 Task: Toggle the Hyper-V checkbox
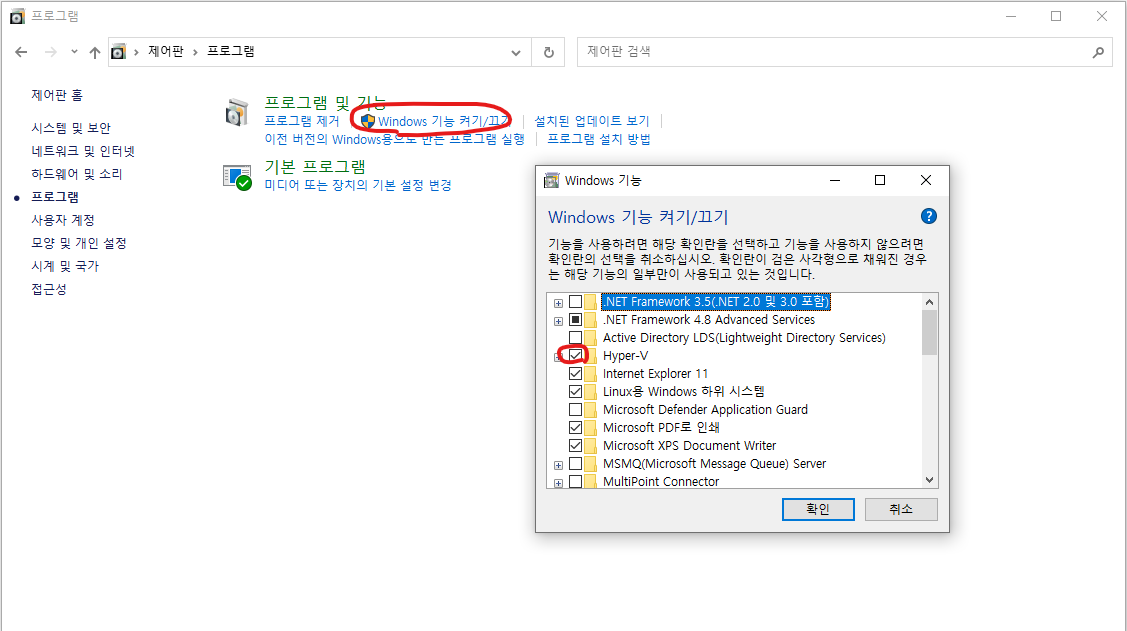576,355
